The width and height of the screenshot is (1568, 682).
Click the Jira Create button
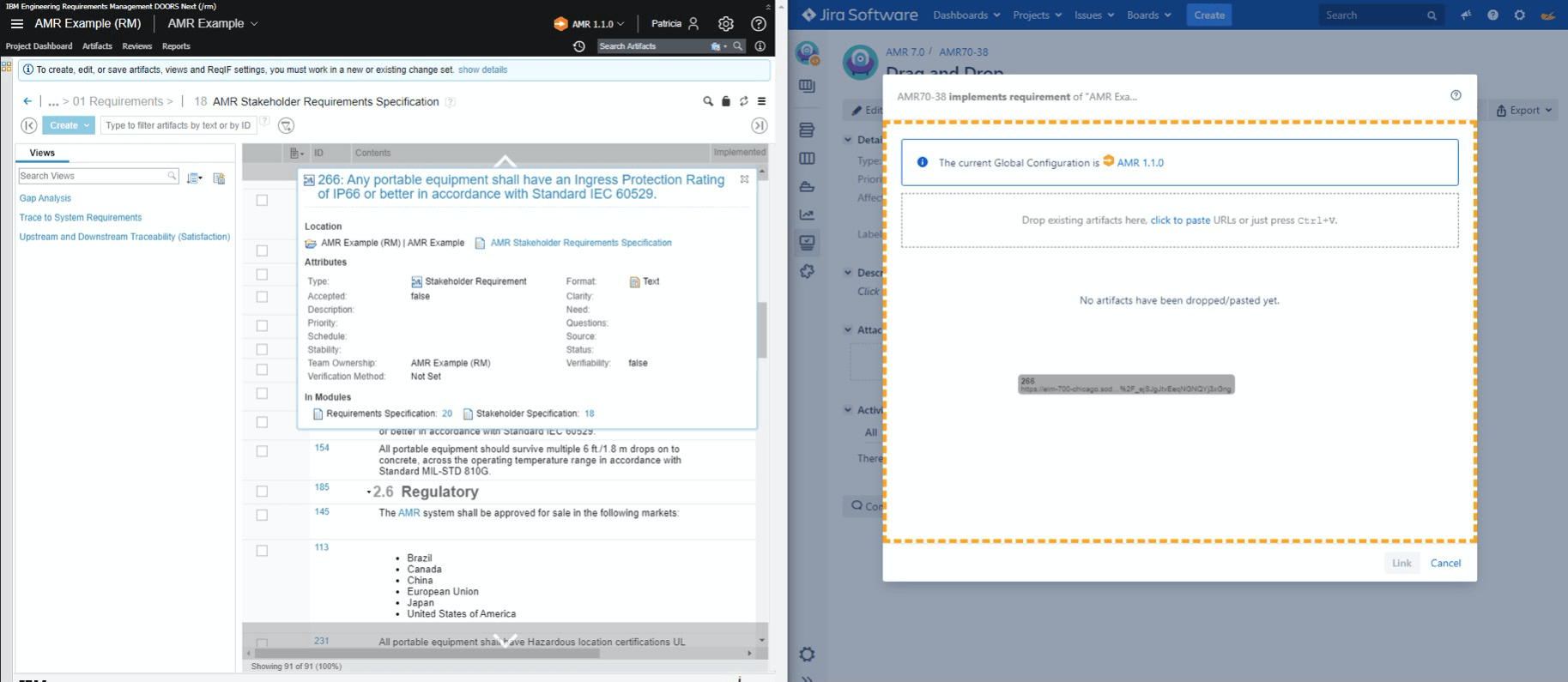click(1209, 15)
